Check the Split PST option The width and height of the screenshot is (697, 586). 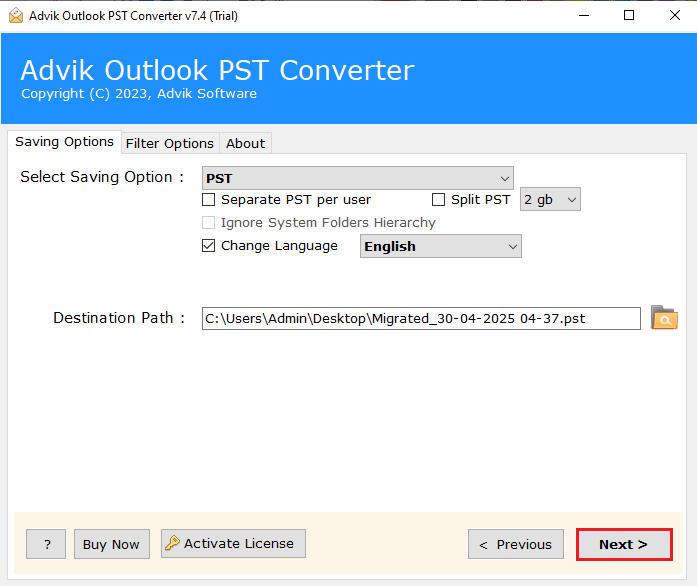(x=438, y=200)
